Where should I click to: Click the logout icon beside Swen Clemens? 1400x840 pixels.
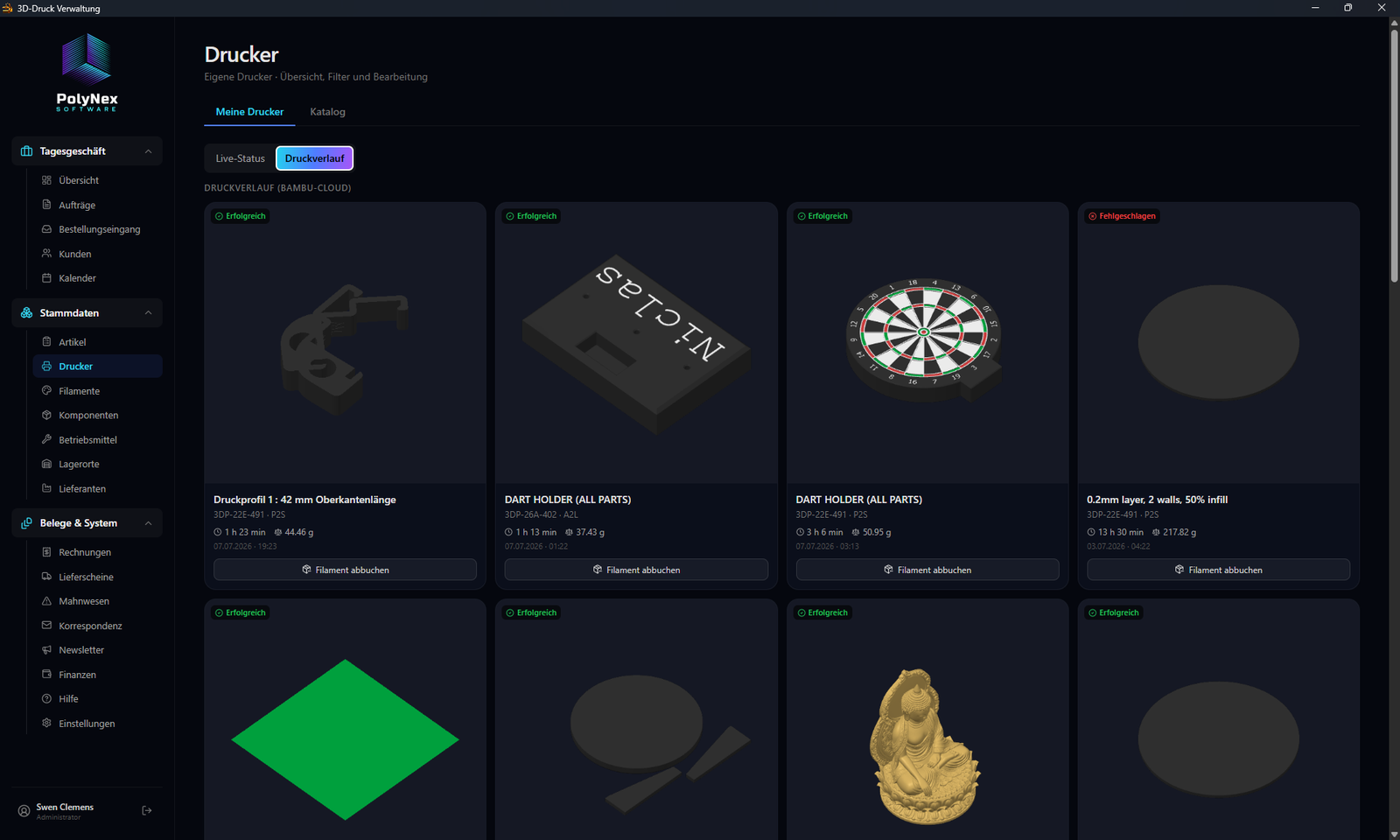coord(147,811)
